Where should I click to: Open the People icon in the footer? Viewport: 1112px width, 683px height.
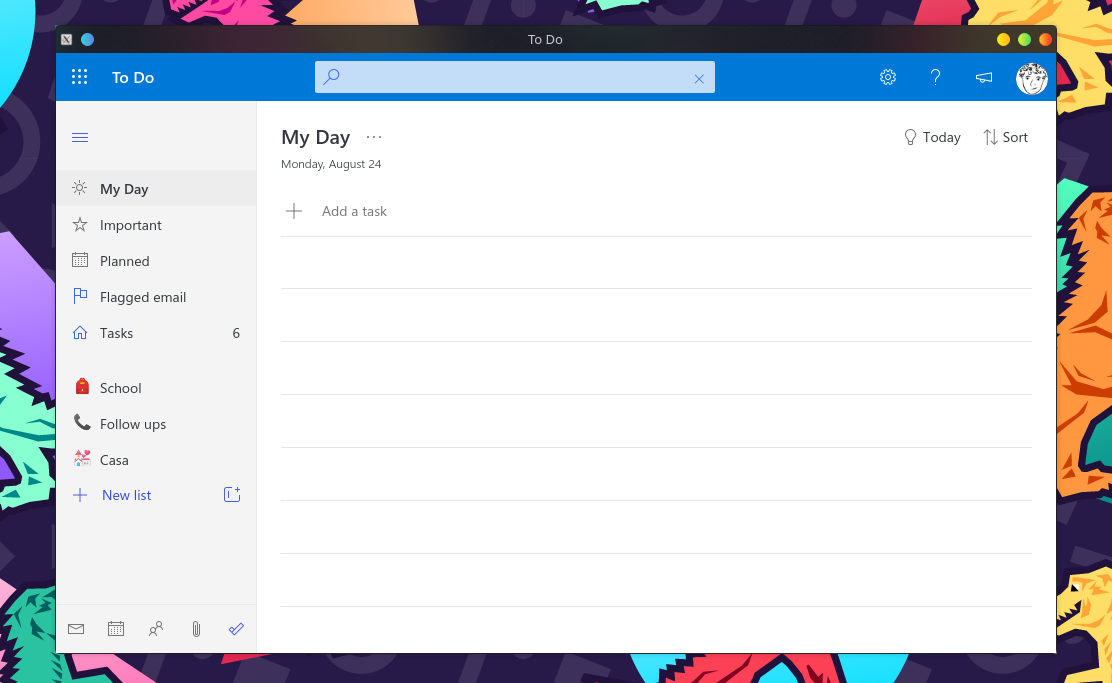pos(156,629)
